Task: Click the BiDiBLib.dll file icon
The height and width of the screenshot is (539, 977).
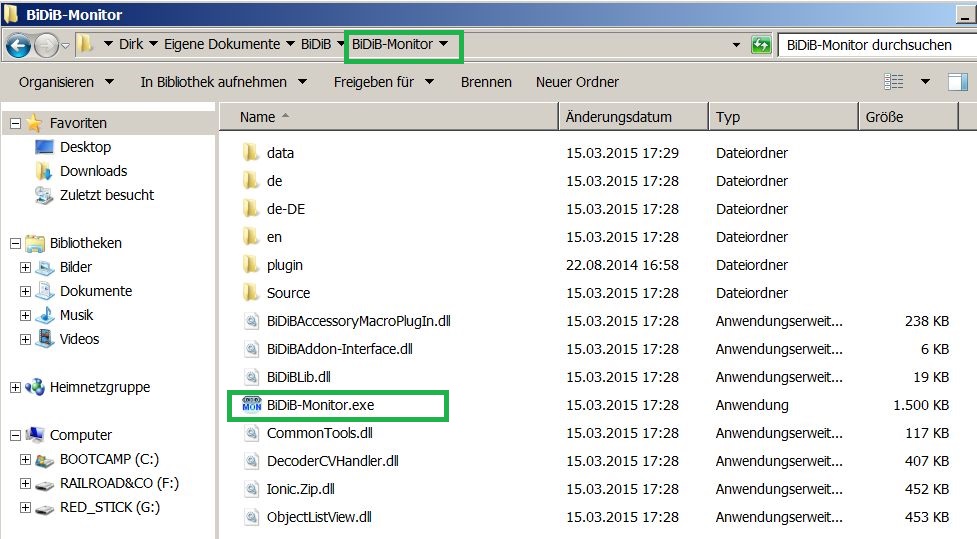Action: click(251, 377)
